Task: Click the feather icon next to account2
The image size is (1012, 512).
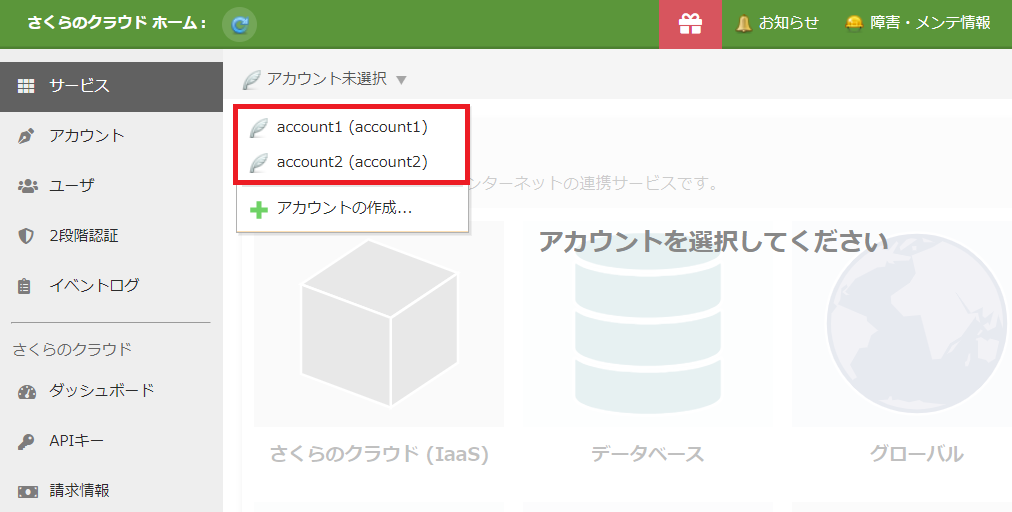Action: coord(259,161)
